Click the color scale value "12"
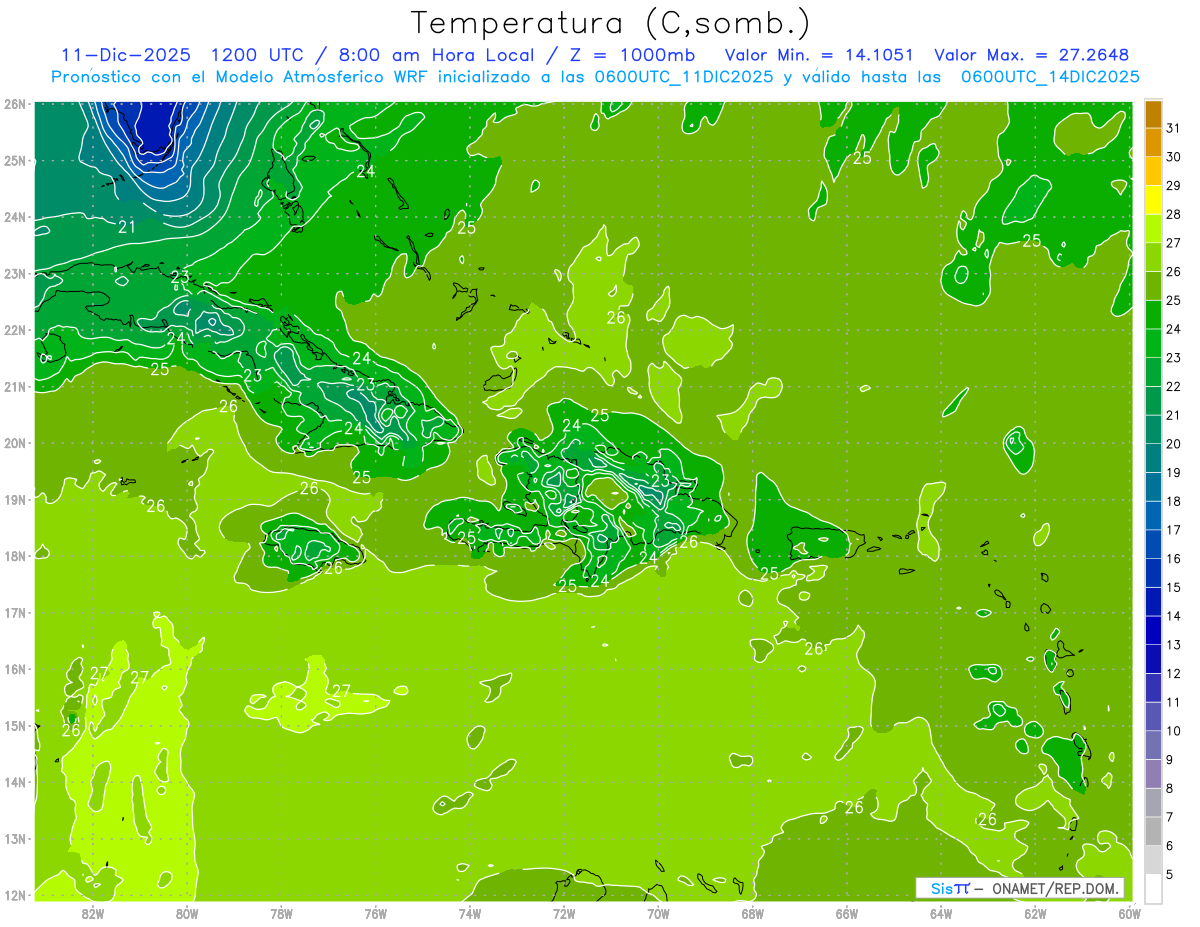The width and height of the screenshot is (1200, 927). [1173, 674]
